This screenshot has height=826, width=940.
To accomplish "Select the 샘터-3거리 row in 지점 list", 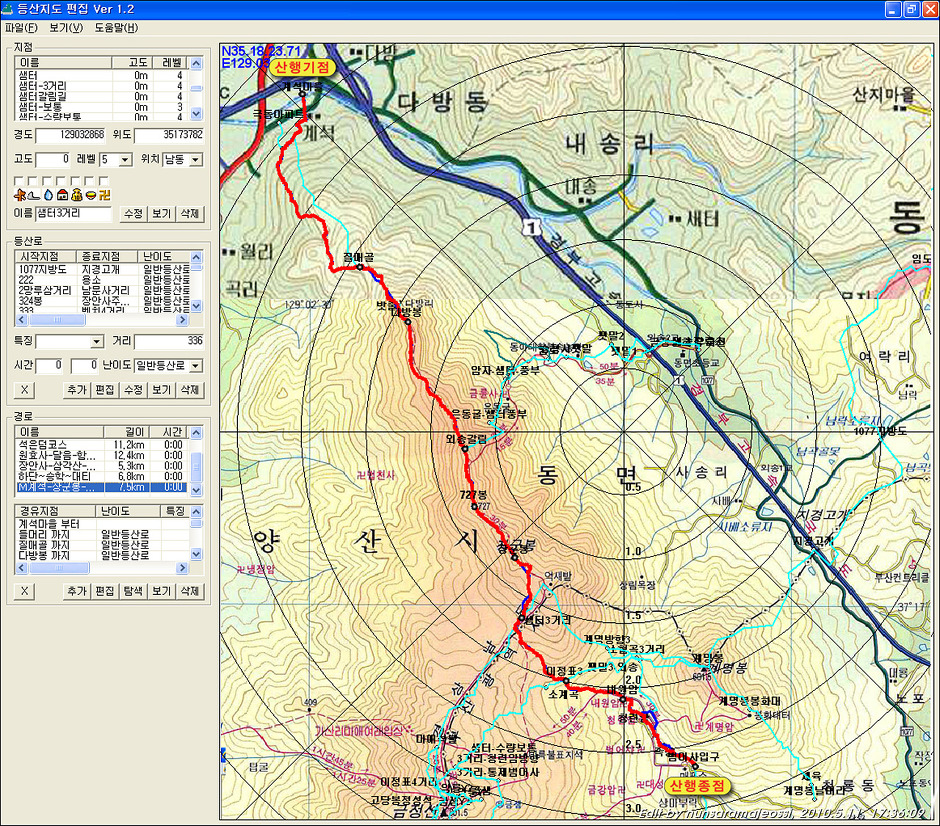I will (x=102, y=86).
